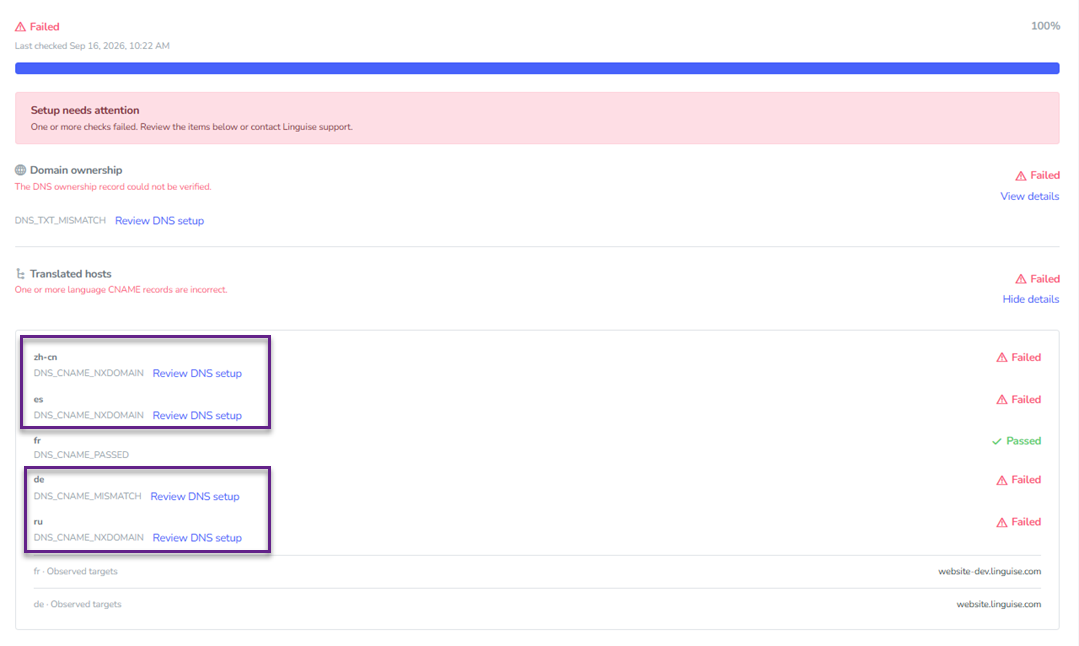Select the ru language label

coord(38,521)
